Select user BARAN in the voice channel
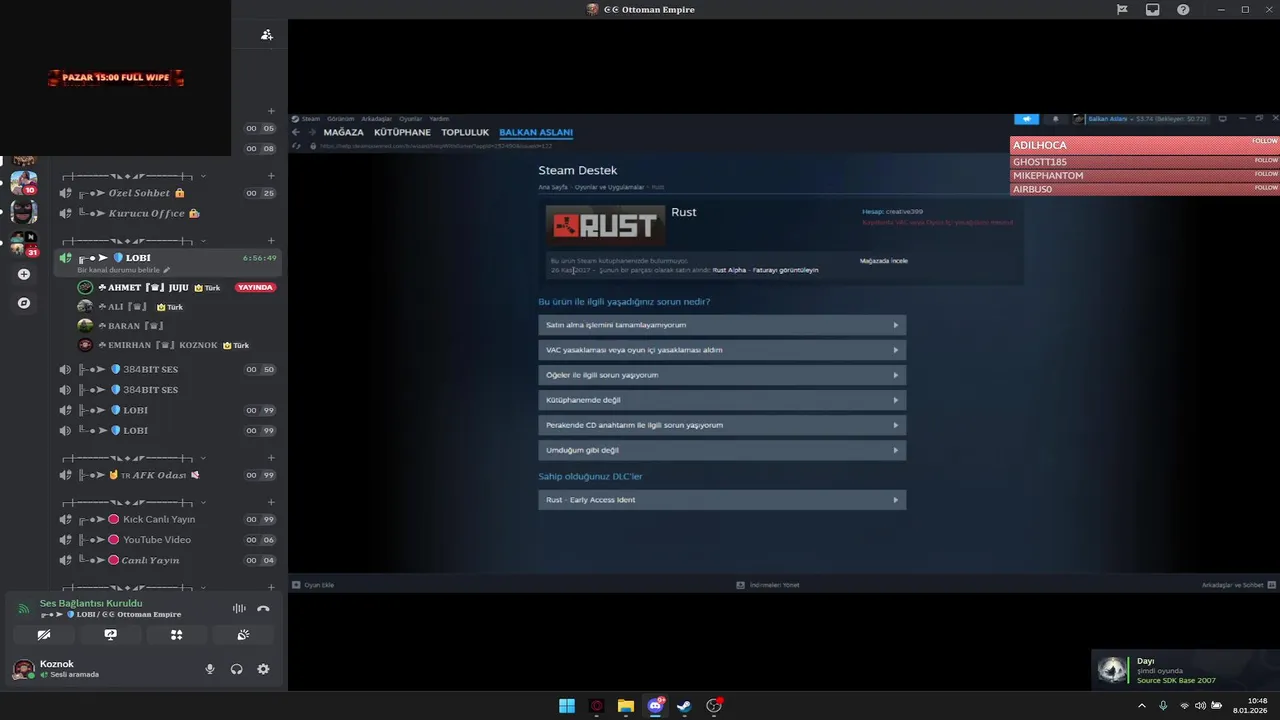 [x=177, y=326]
